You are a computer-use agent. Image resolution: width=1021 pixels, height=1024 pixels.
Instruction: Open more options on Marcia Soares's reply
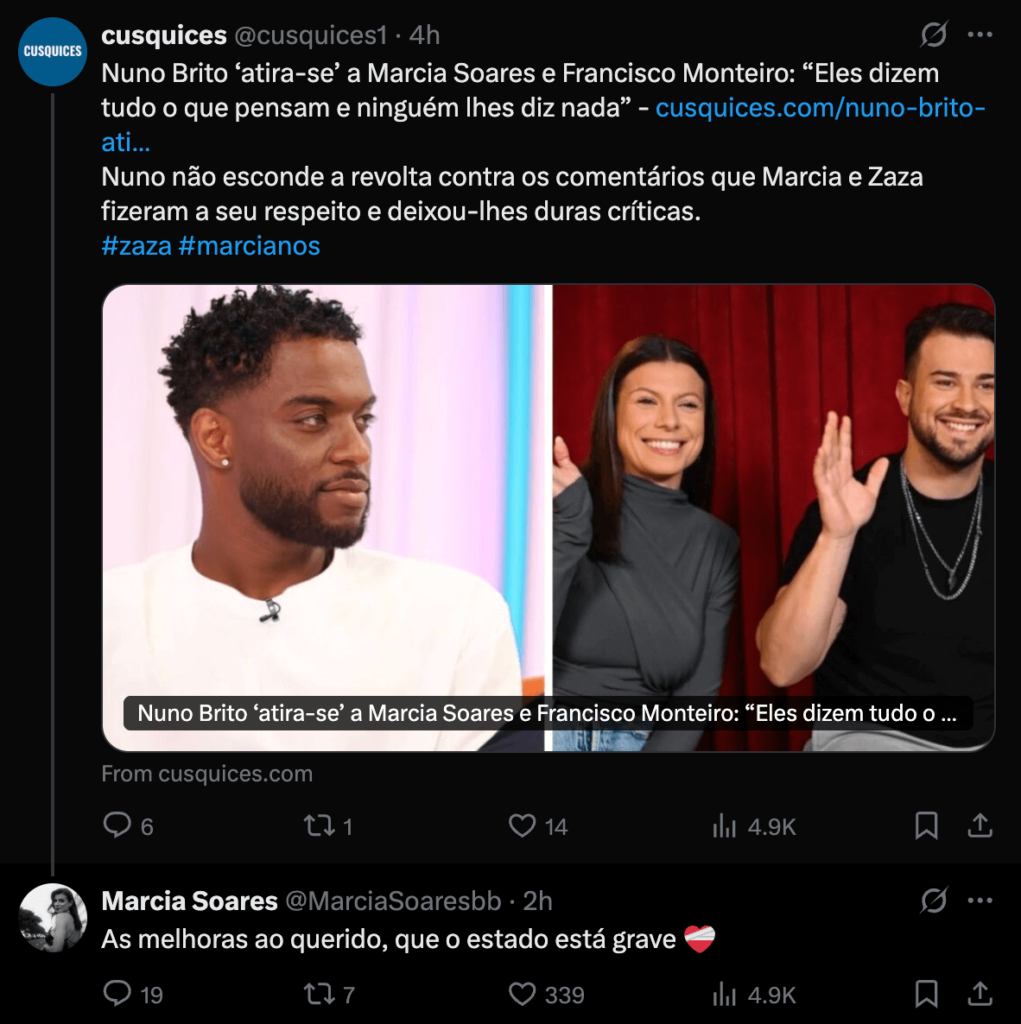(x=980, y=901)
